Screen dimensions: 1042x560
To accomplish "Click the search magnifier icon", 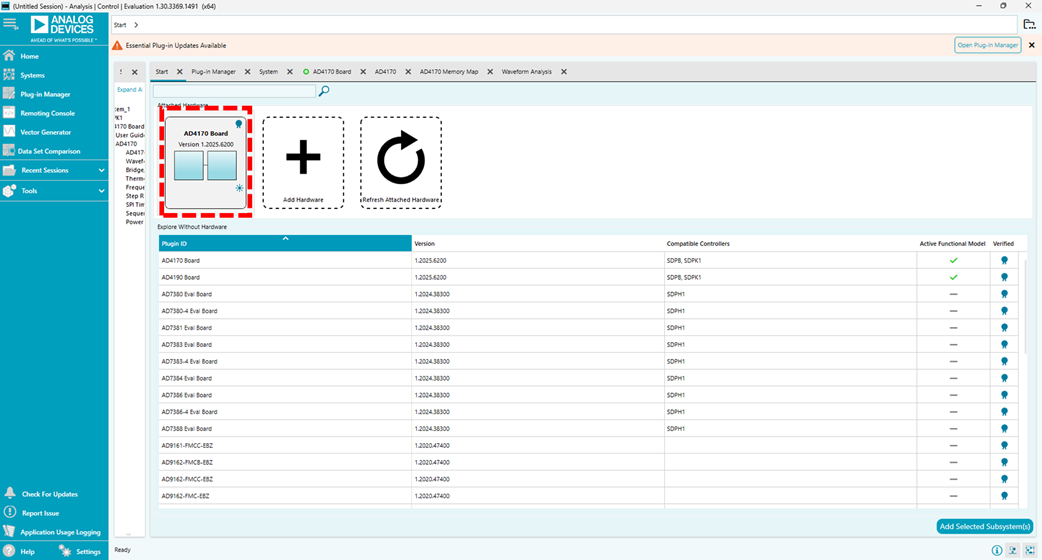I will (324, 91).
